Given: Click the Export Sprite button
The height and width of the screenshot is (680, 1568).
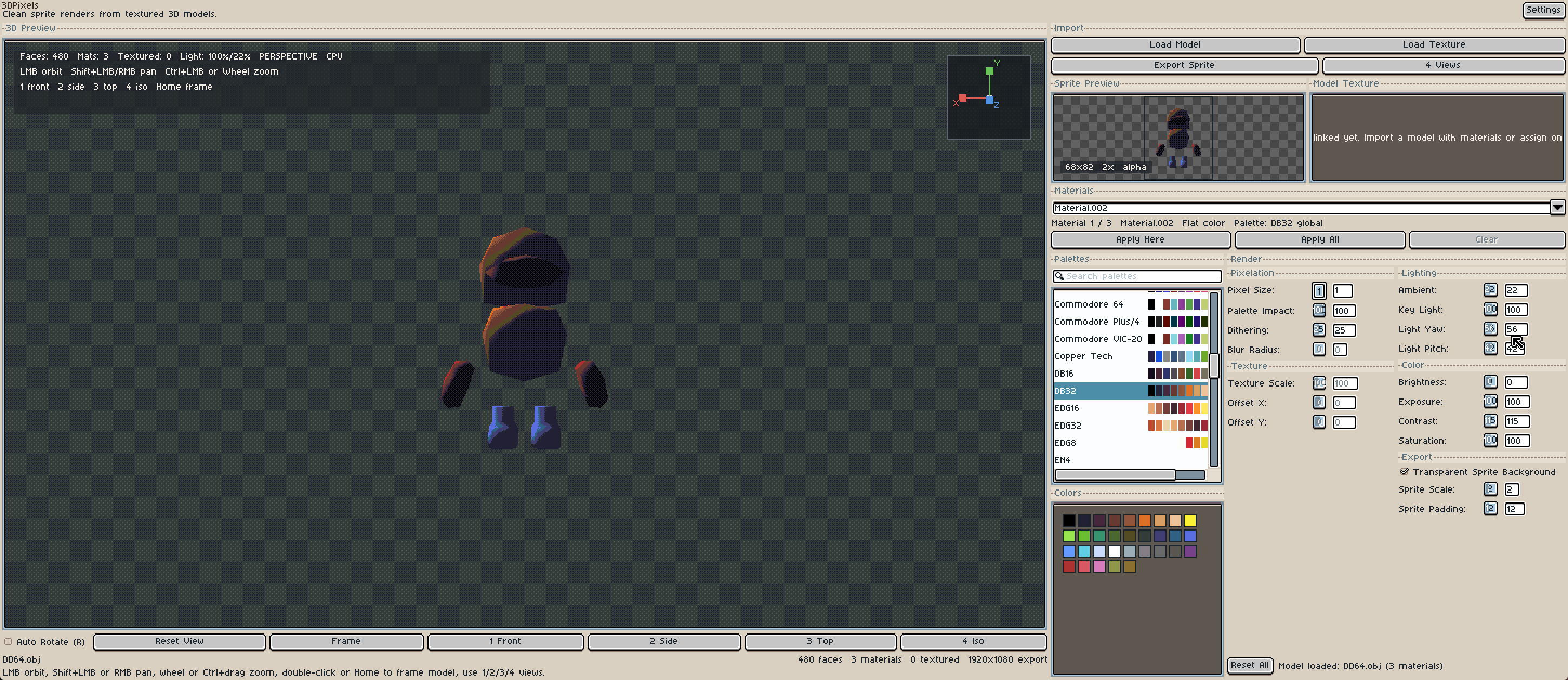Looking at the screenshot, I should pyautogui.click(x=1183, y=65).
